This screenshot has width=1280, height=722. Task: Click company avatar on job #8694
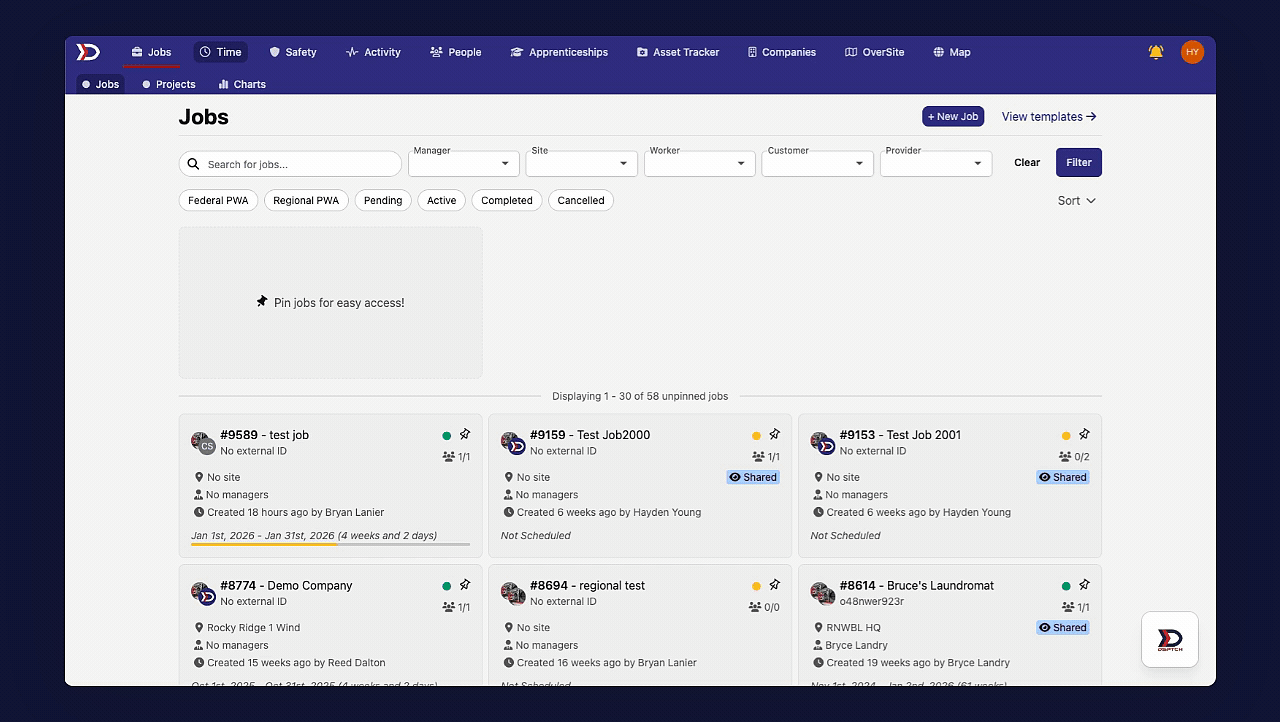[513, 594]
